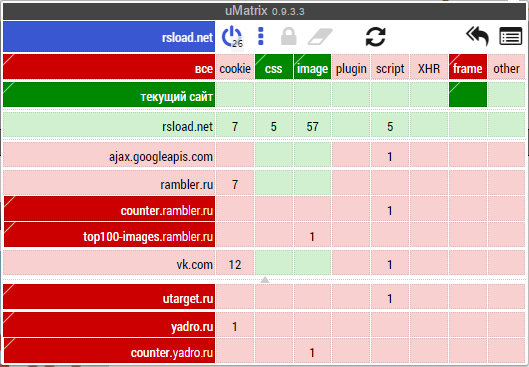Toggle the 'все' all cell
529x367 pixels.
pyautogui.click(x=109, y=67)
